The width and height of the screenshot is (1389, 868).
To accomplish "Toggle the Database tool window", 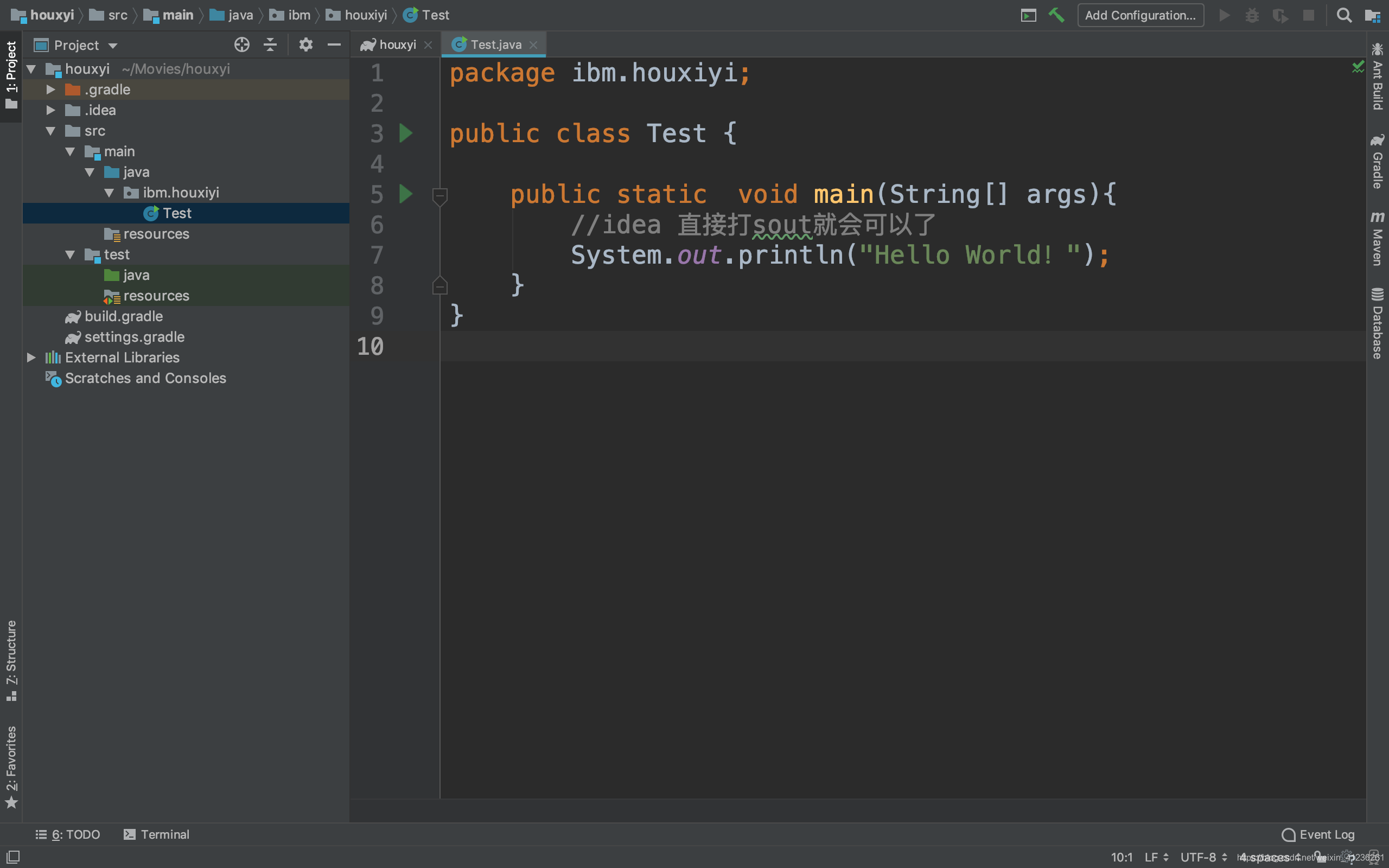I will (x=1377, y=323).
